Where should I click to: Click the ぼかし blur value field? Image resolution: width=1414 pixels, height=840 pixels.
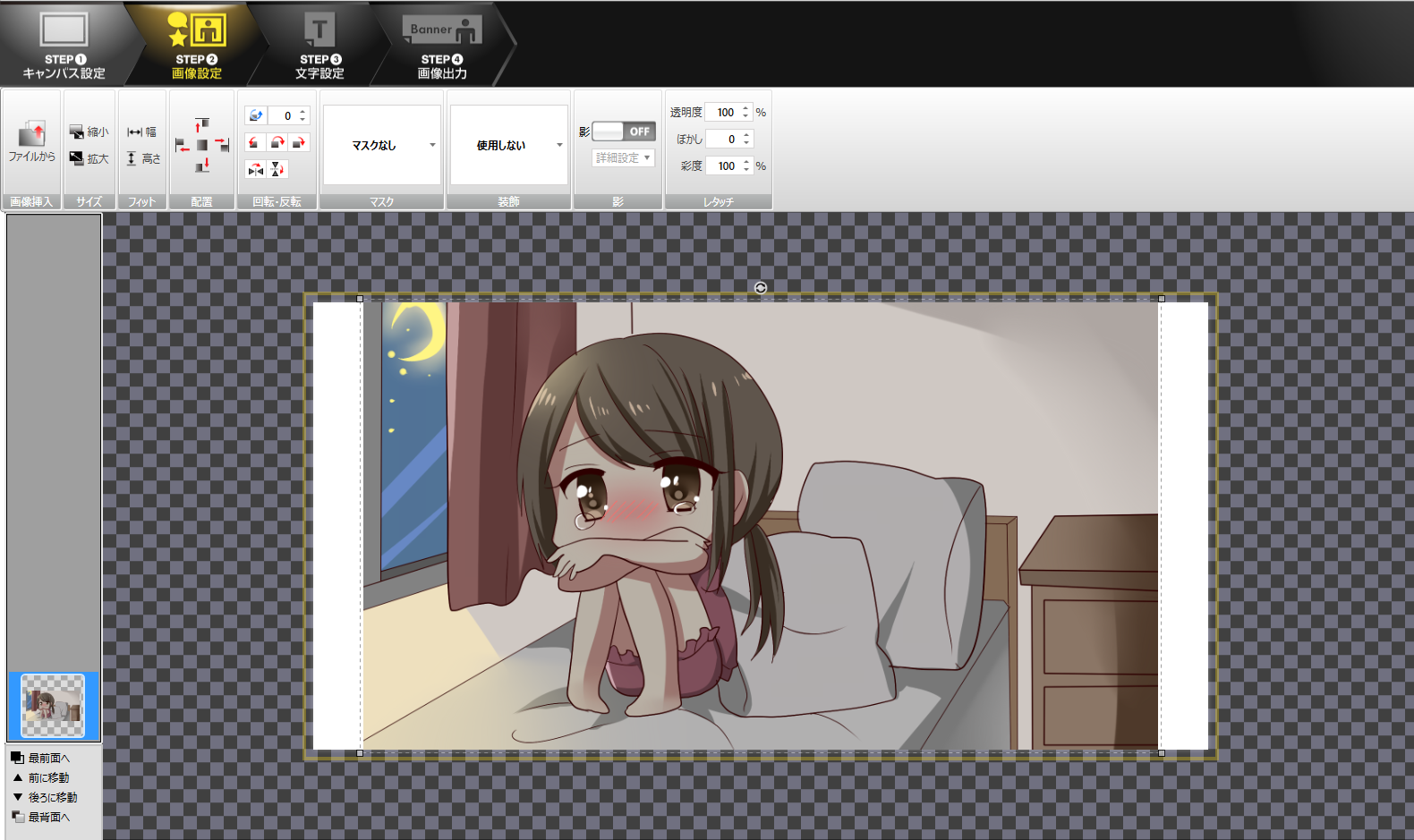point(723,140)
